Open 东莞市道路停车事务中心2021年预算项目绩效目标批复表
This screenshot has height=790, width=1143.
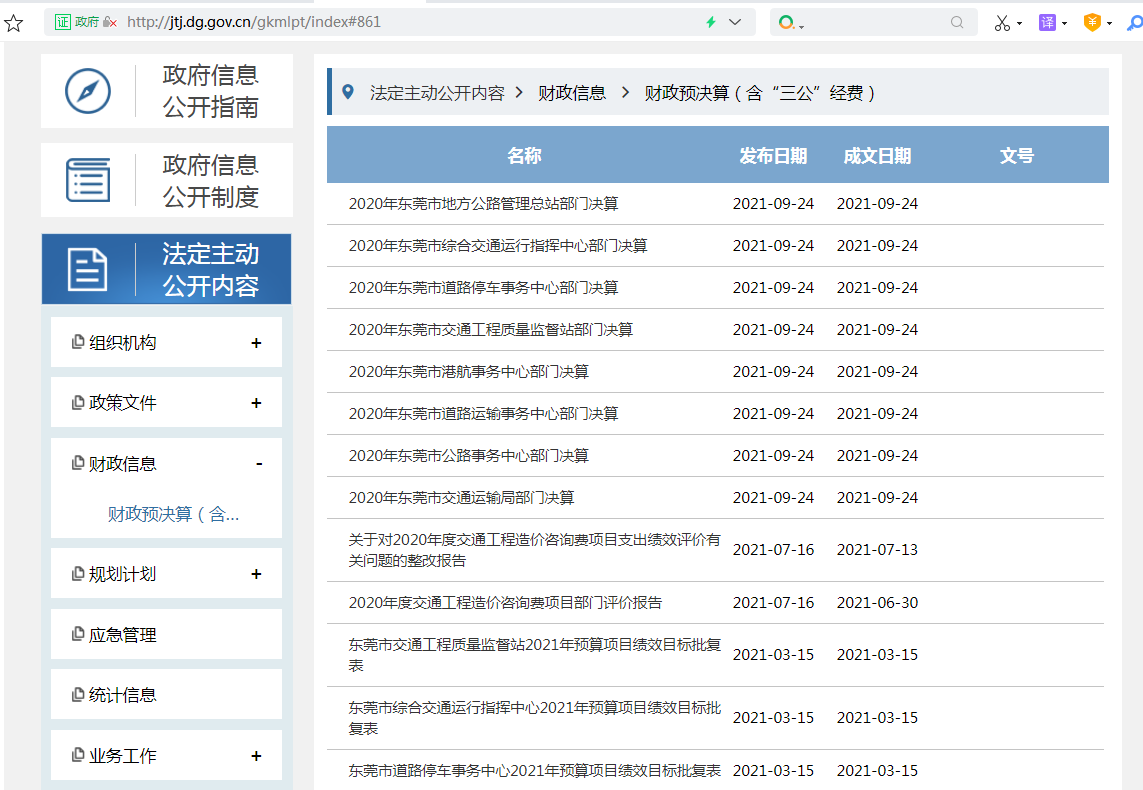pos(534,770)
